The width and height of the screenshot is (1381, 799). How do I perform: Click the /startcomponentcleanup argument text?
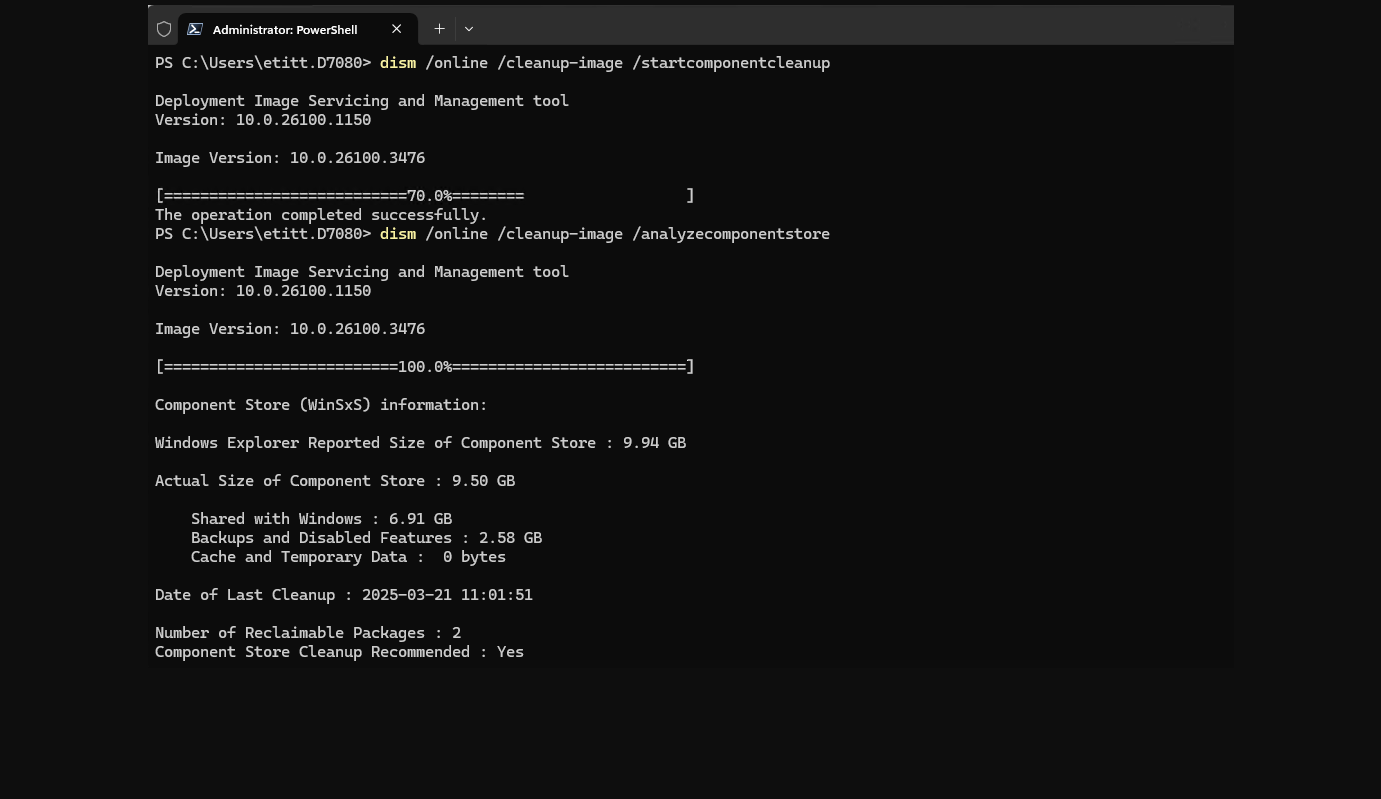[731, 63]
